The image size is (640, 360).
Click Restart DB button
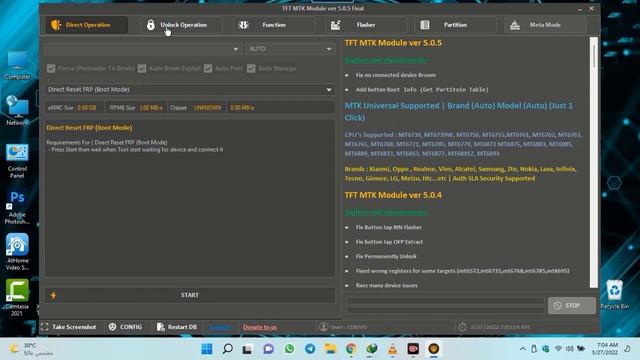177,327
